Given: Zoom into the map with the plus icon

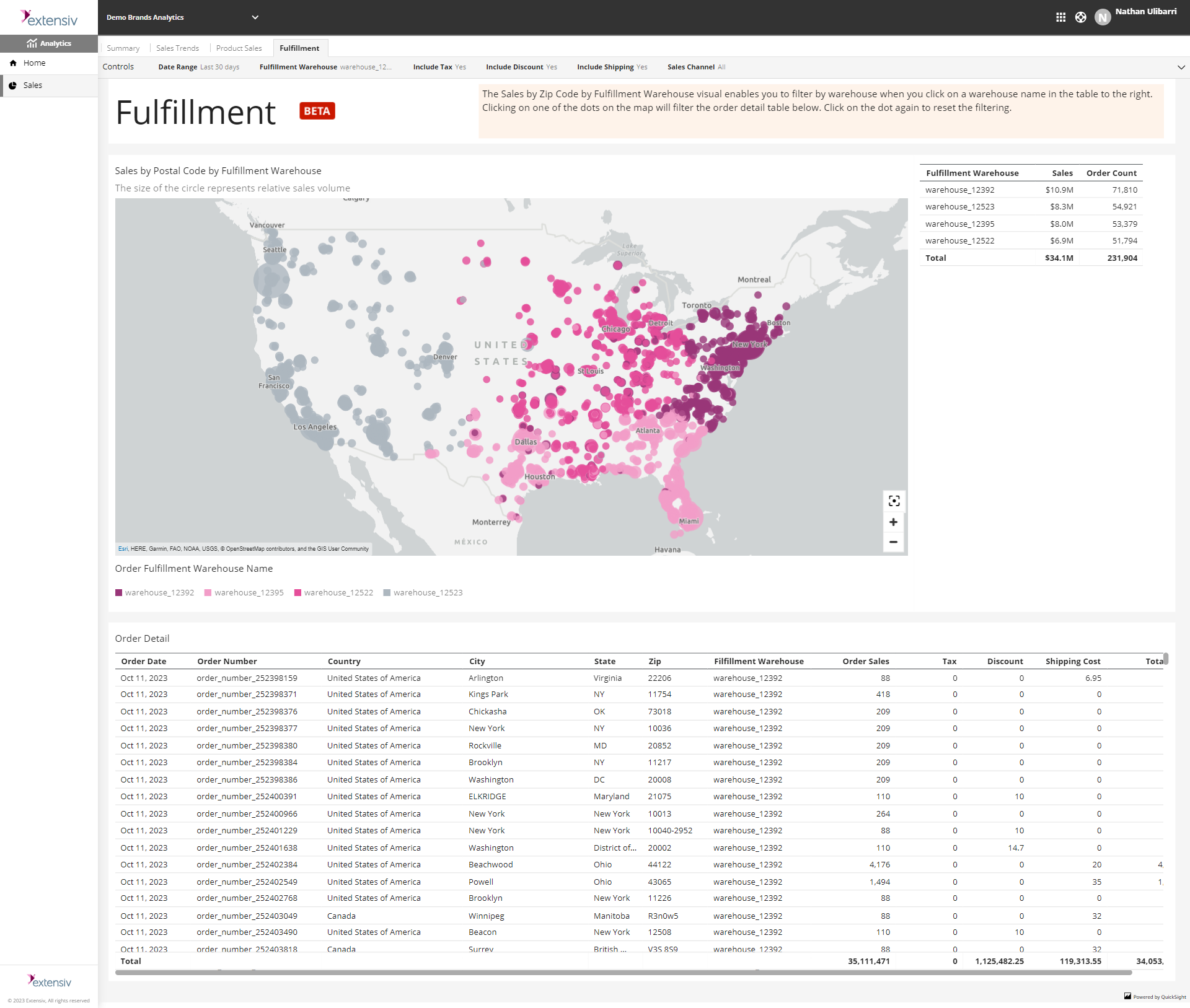Looking at the screenshot, I should tap(894, 522).
